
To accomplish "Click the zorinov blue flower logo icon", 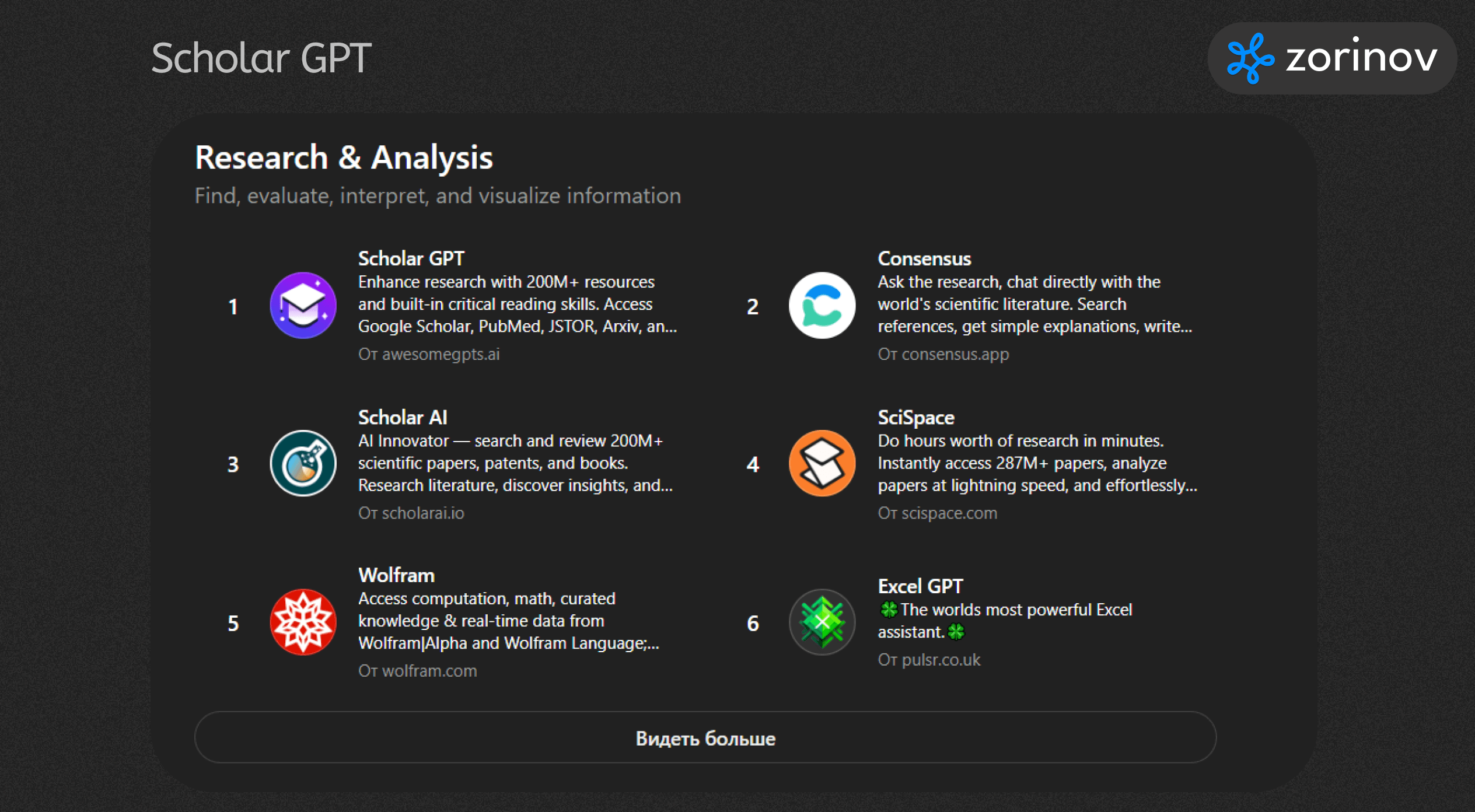I will tap(1250, 58).
